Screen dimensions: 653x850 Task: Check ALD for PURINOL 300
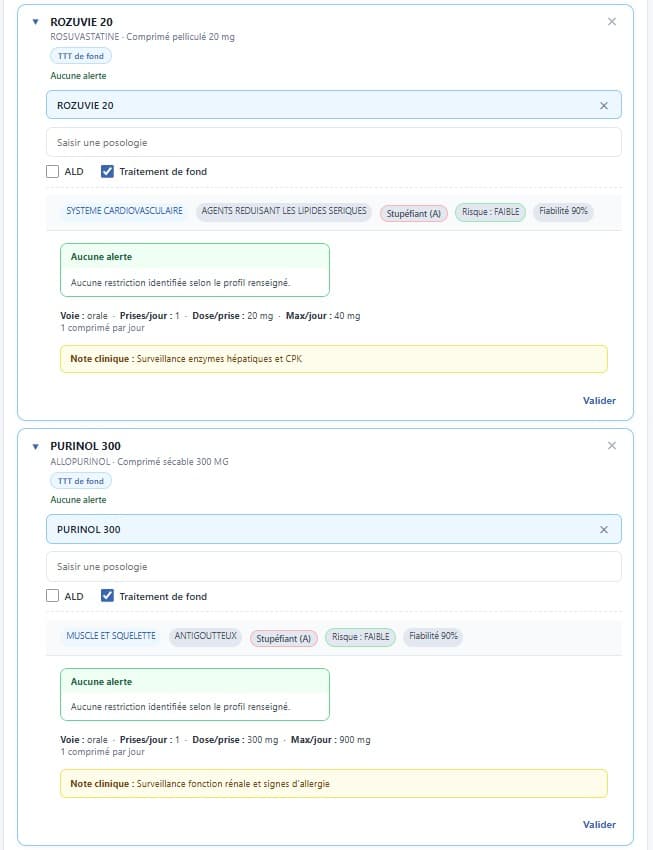53,596
